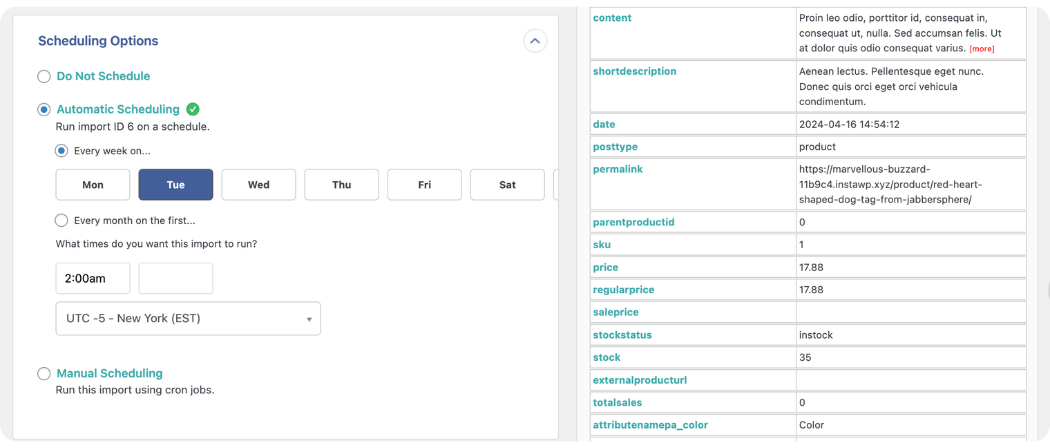Click the Manual Scheduling label text
Viewport: 1050px width, 448px height.
point(109,373)
